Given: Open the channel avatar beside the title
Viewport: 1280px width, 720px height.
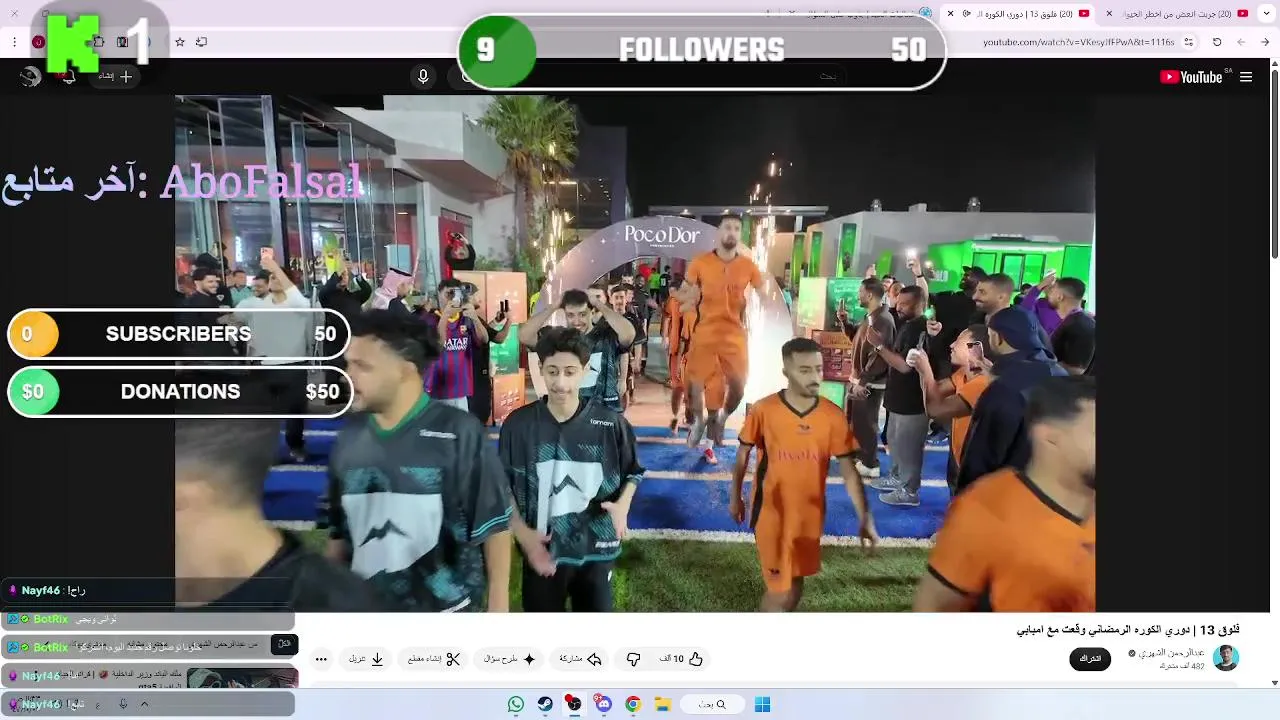Looking at the screenshot, I should pos(1226,658).
